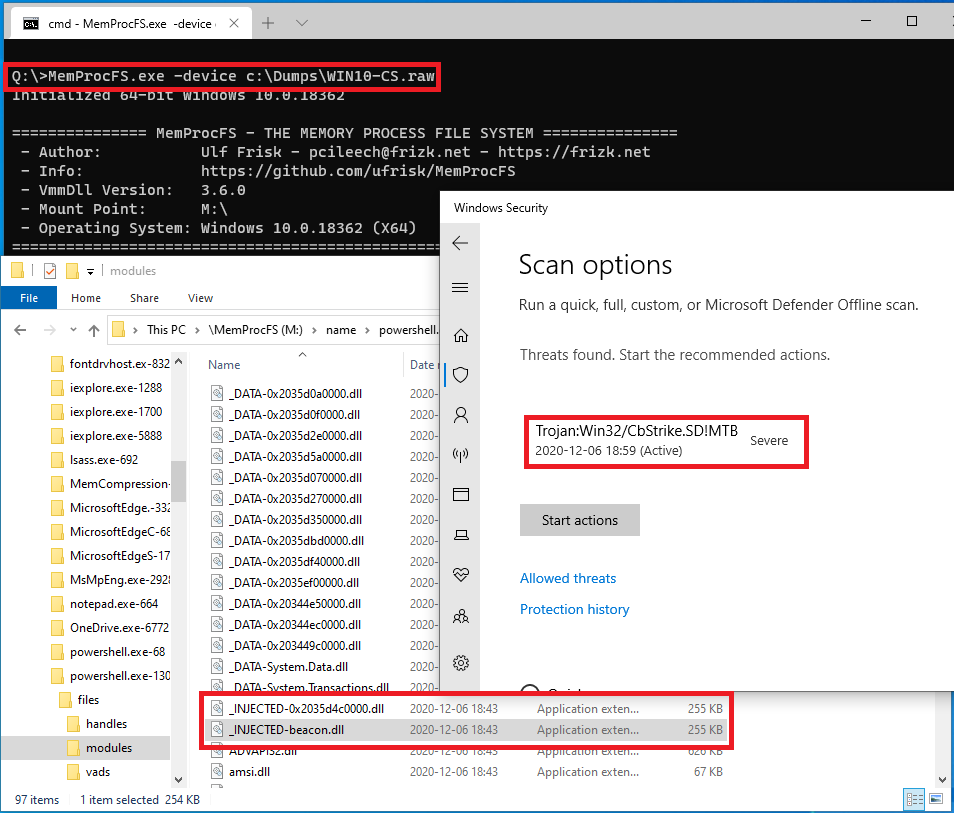Open Allowed threats link
The image size is (954, 813).
pyautogui.click(x=568, y=578)
